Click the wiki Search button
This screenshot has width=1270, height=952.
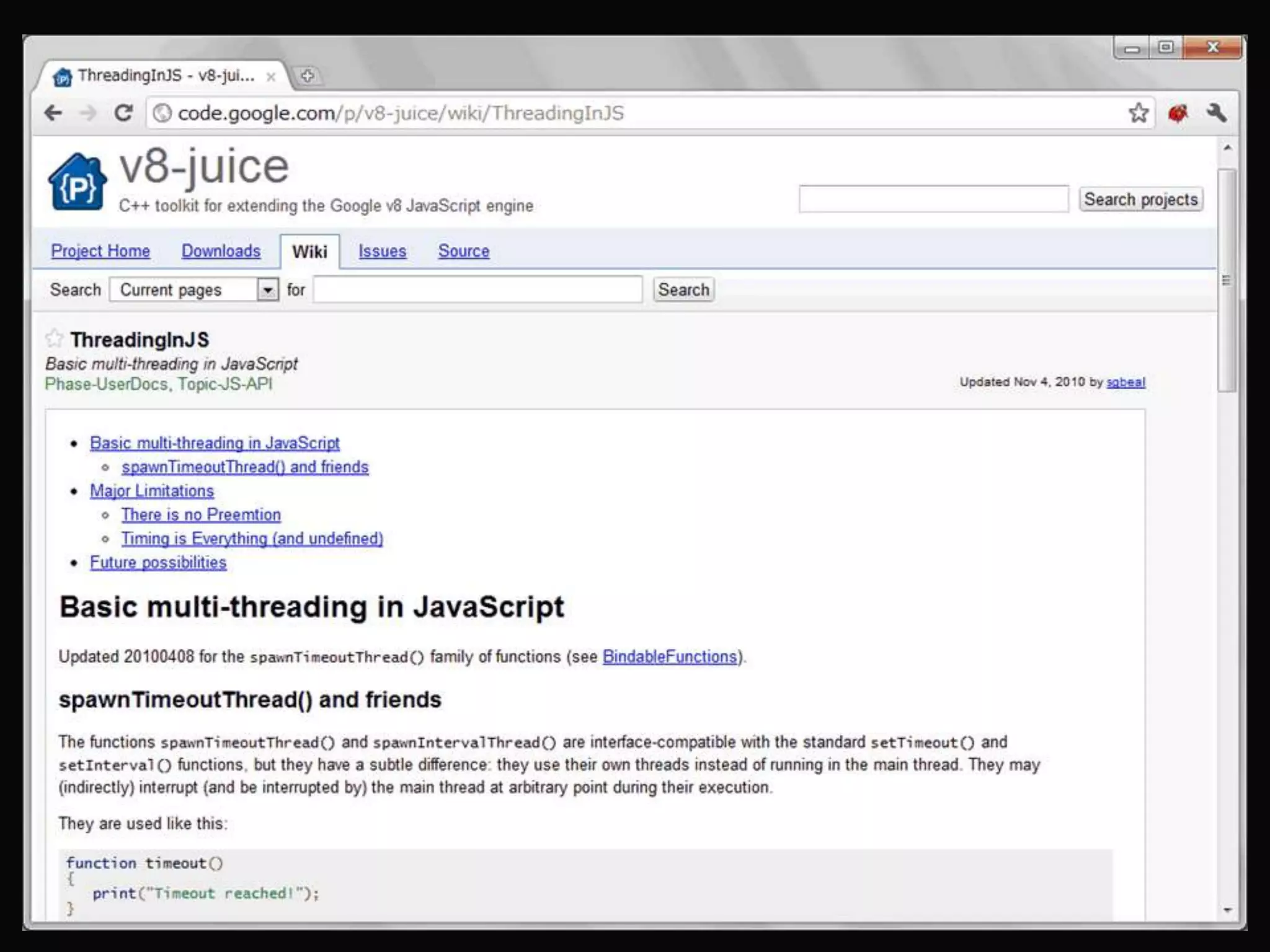[683, 289]
